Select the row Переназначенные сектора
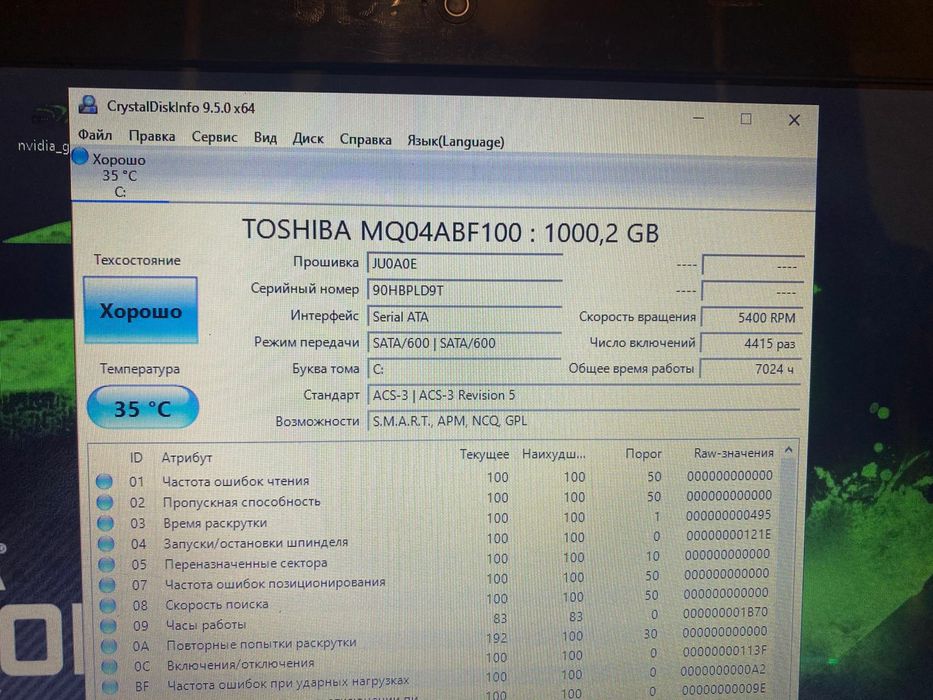This screenshot has height=700, width=933. pos(436,560)
